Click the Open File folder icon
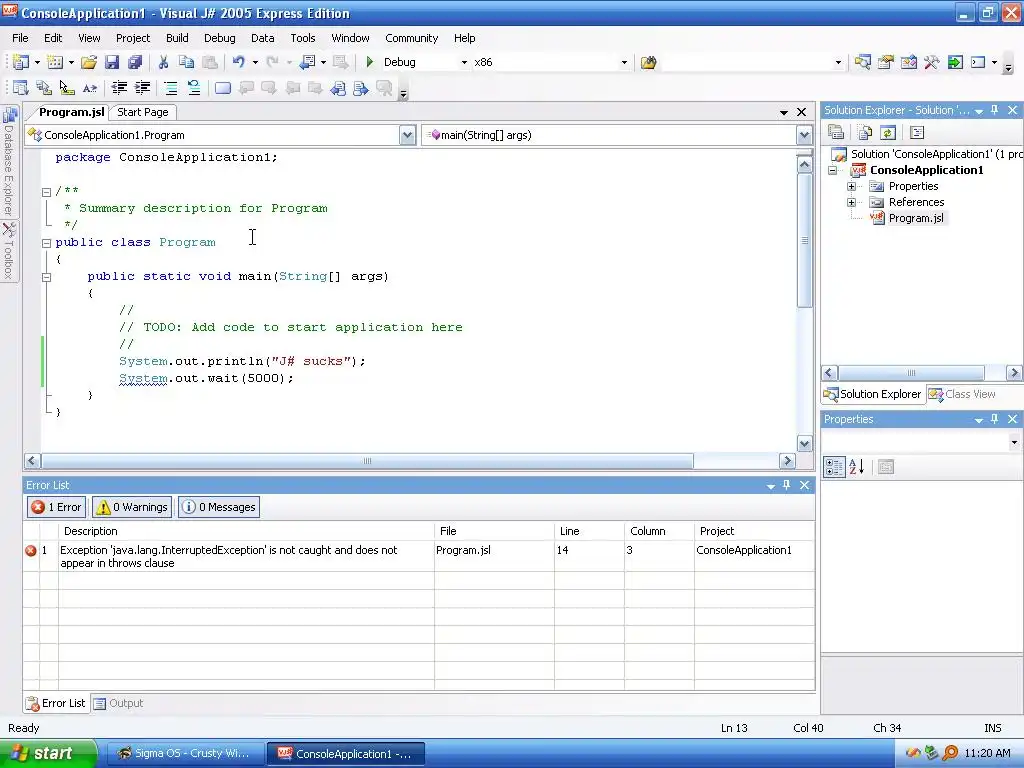Screen dimensions: 1024x768 89,62
